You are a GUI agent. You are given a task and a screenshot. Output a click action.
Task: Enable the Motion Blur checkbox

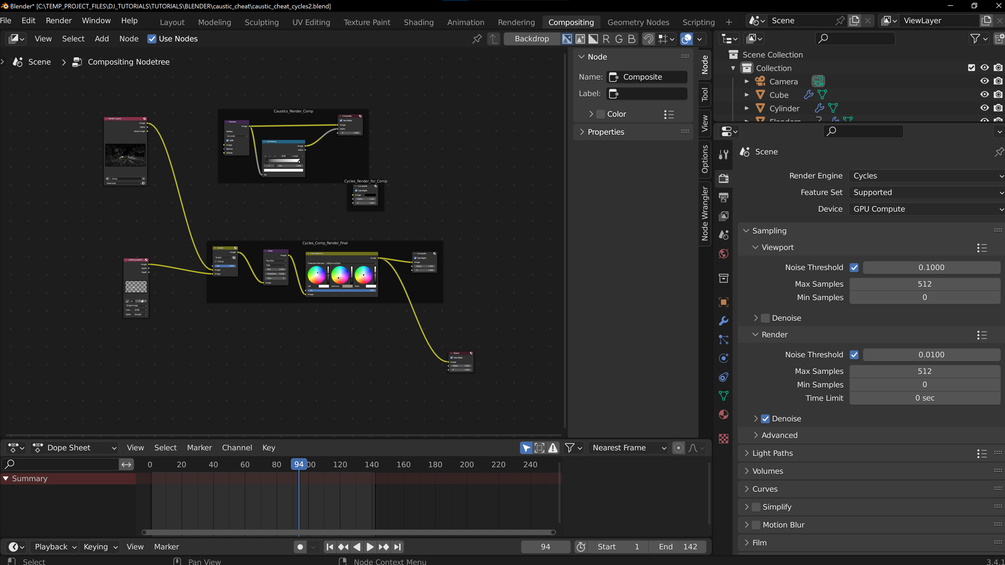756,525
